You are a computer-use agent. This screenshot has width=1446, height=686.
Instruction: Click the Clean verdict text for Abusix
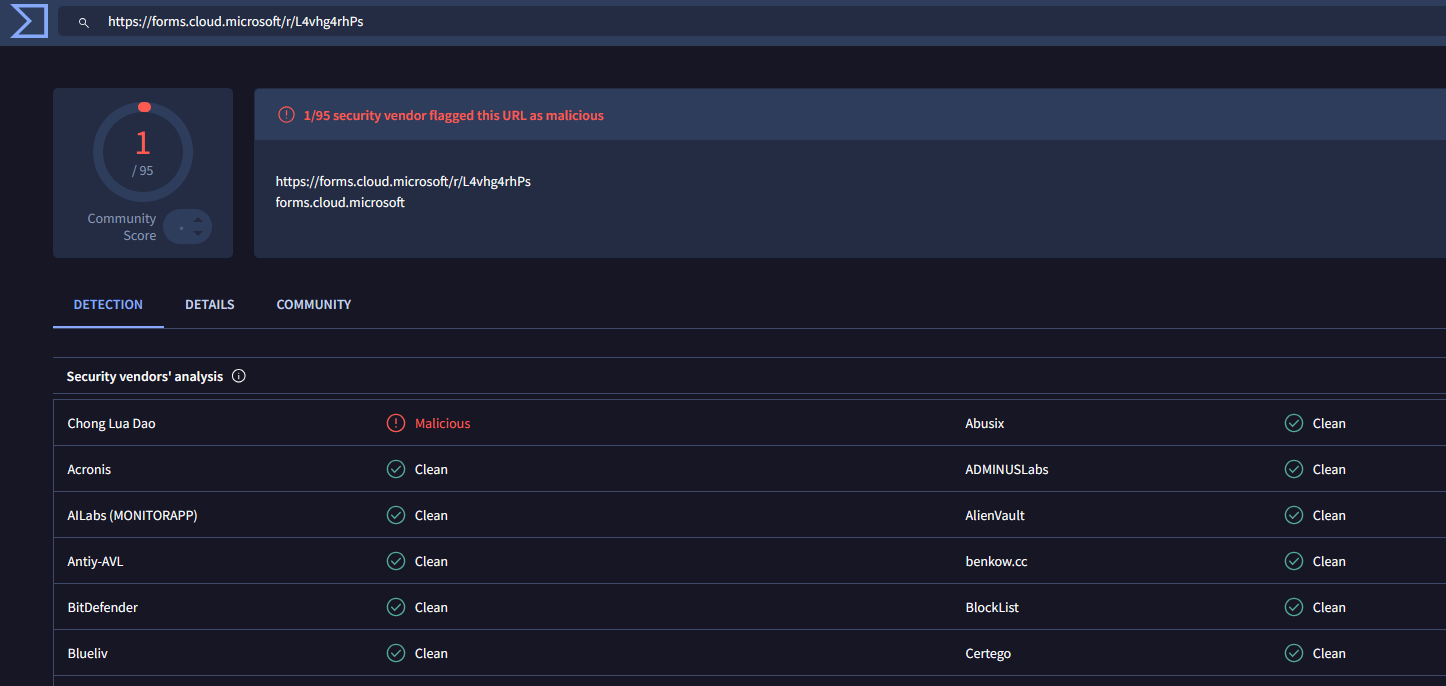(1329, 423)
